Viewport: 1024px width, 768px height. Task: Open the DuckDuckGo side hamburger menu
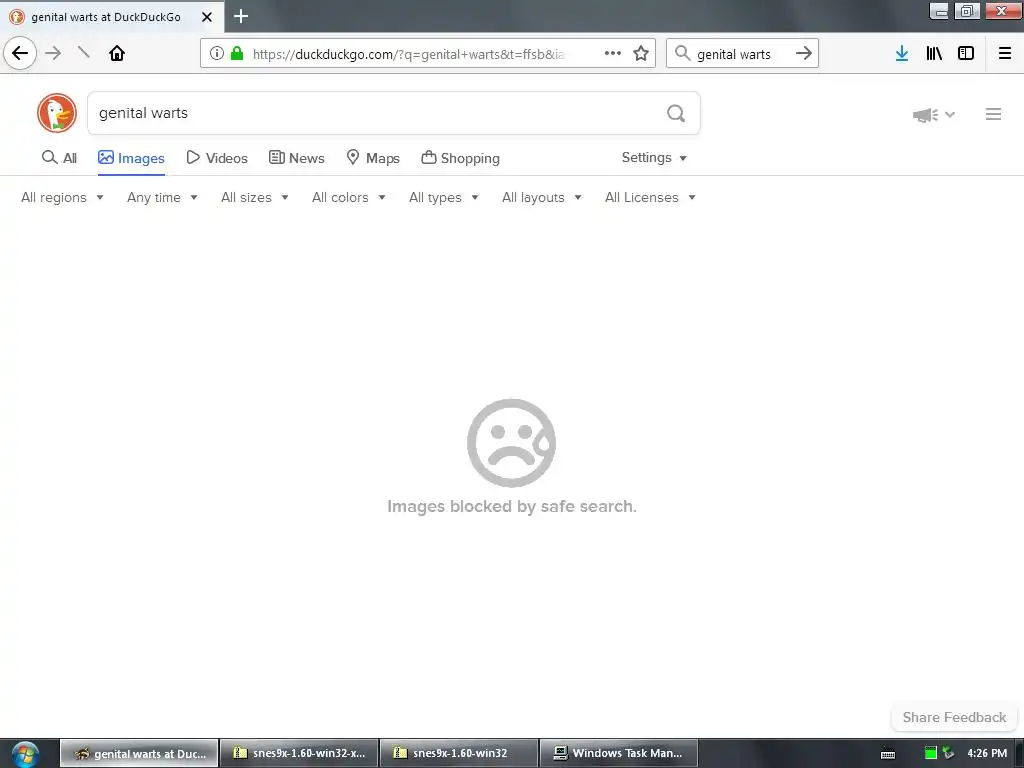tap(993, 114)
